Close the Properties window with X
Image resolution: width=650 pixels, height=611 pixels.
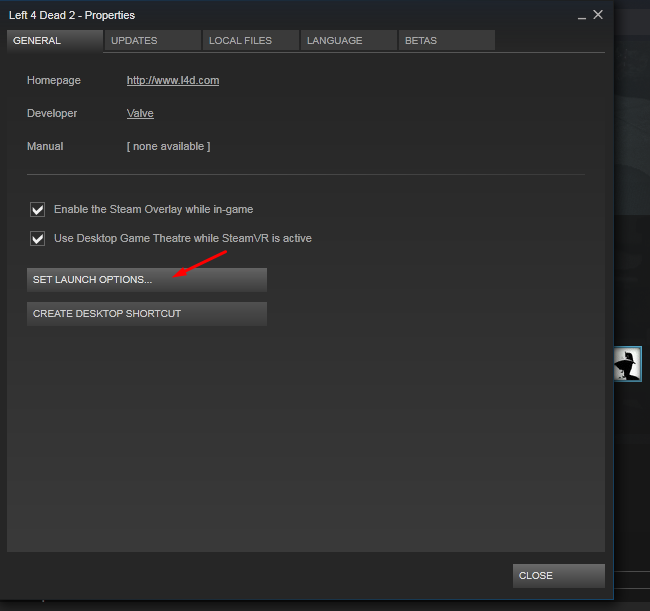598,15
